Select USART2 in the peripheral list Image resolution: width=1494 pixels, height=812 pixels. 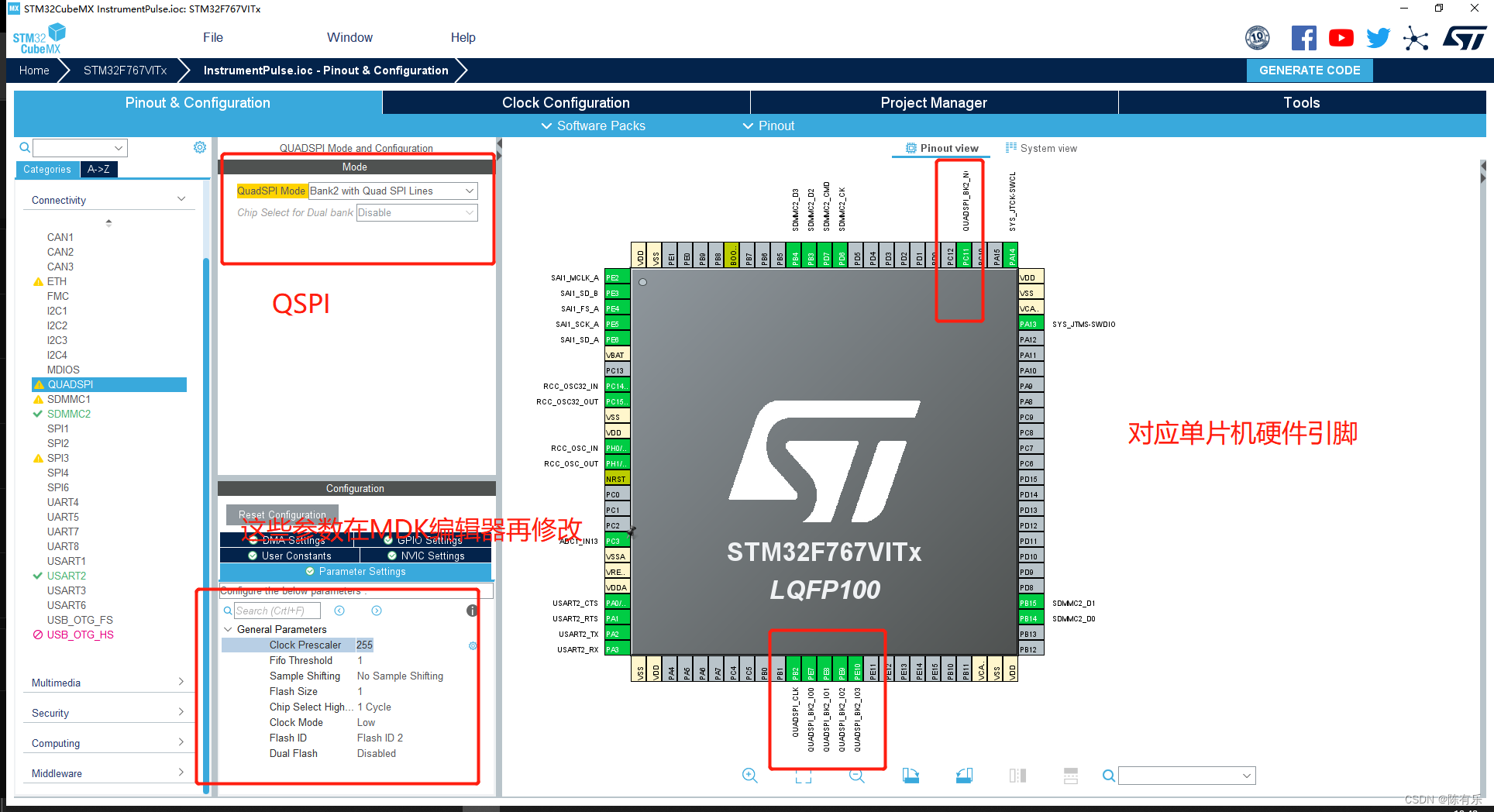(x=67, y=576)
